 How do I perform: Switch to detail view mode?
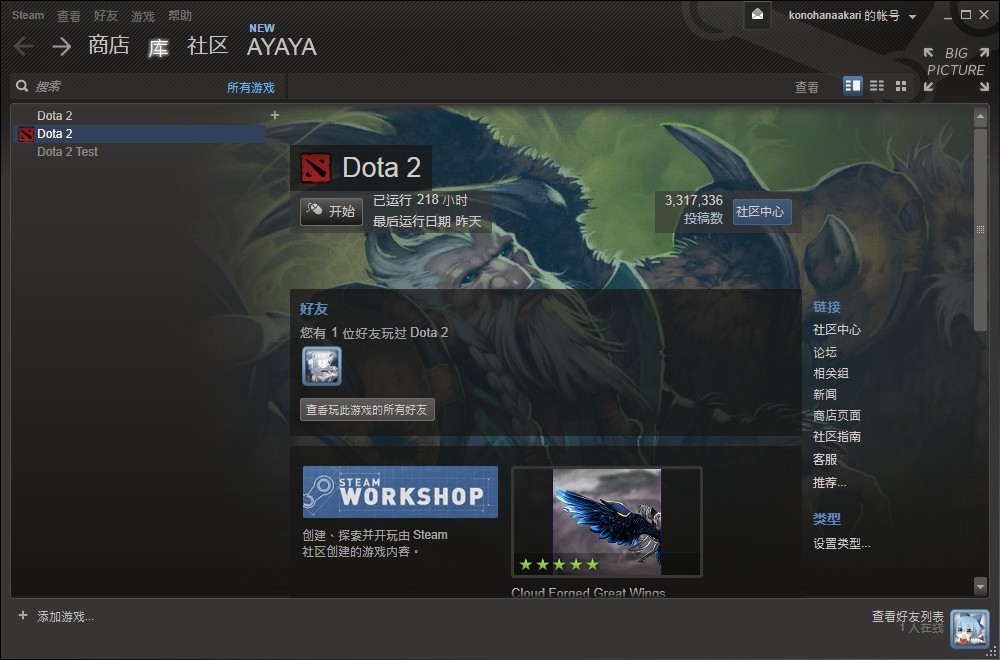853,85
